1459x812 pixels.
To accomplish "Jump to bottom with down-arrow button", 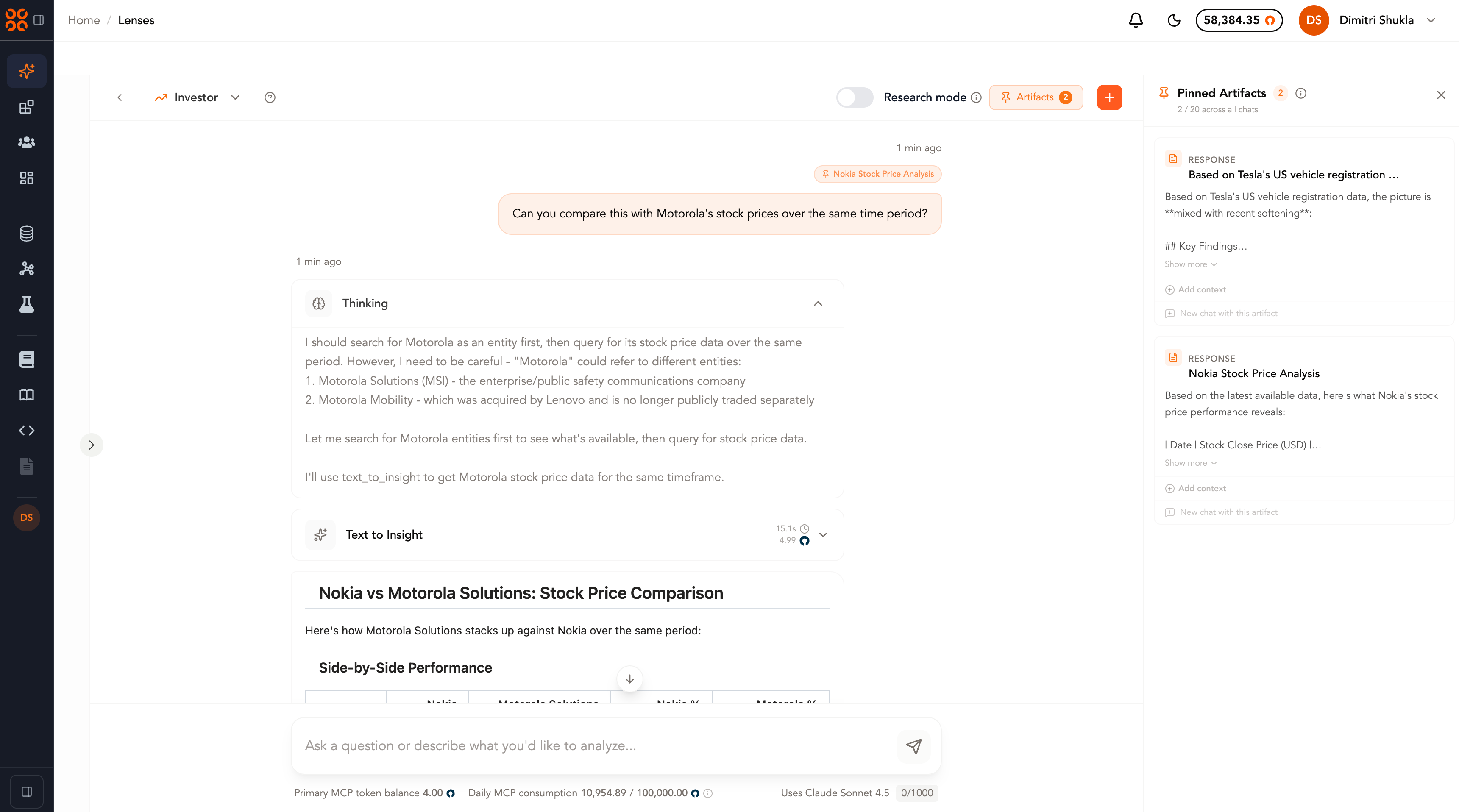I will coord(629,679).
